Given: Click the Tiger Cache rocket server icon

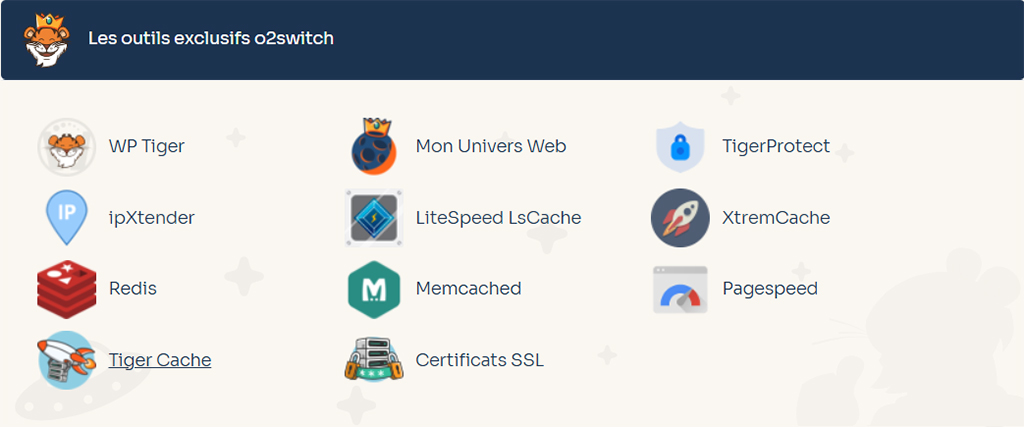Looking at the screenshot, I should coord(67,360).
